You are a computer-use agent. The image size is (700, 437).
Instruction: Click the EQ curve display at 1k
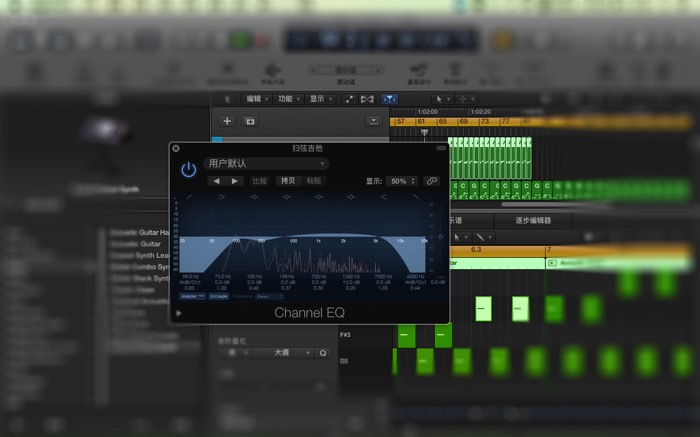pyautogui.click(x=318, y=241)
